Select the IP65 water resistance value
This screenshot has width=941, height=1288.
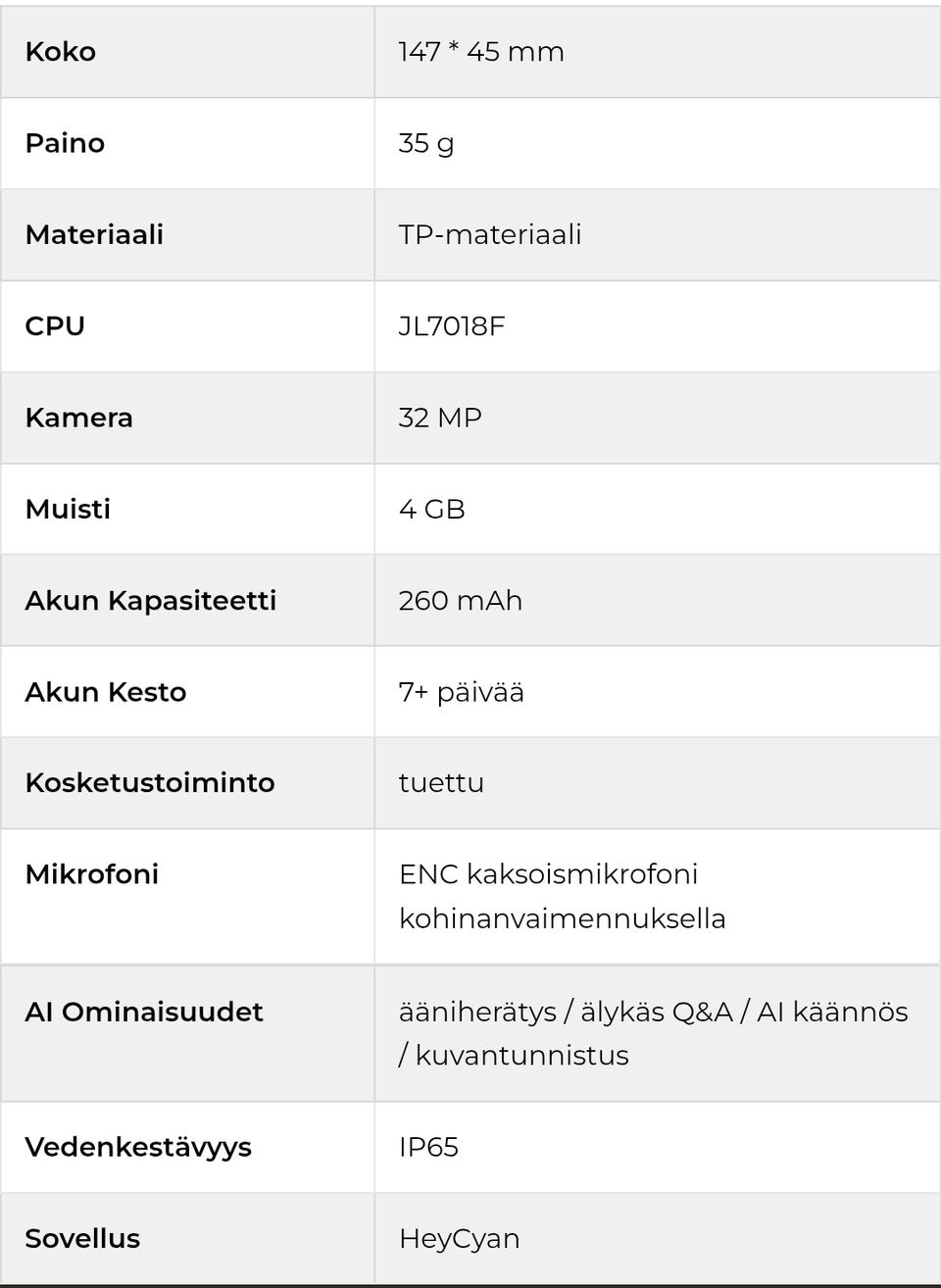click(428, 1147)
